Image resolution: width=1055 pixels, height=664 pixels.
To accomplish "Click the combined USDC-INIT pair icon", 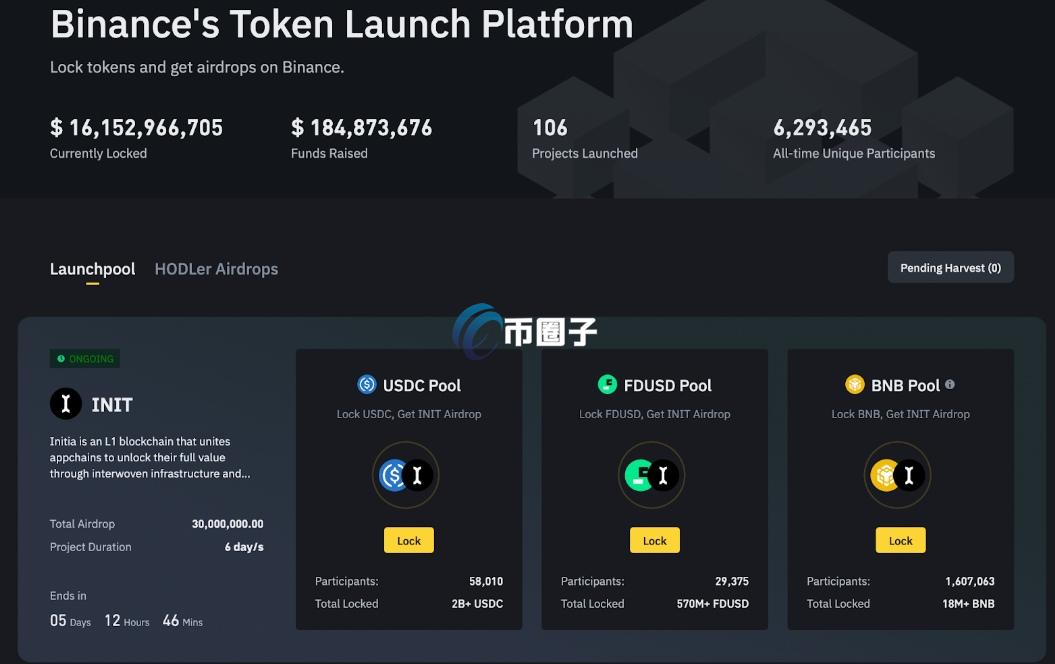I will click(408, 475).
